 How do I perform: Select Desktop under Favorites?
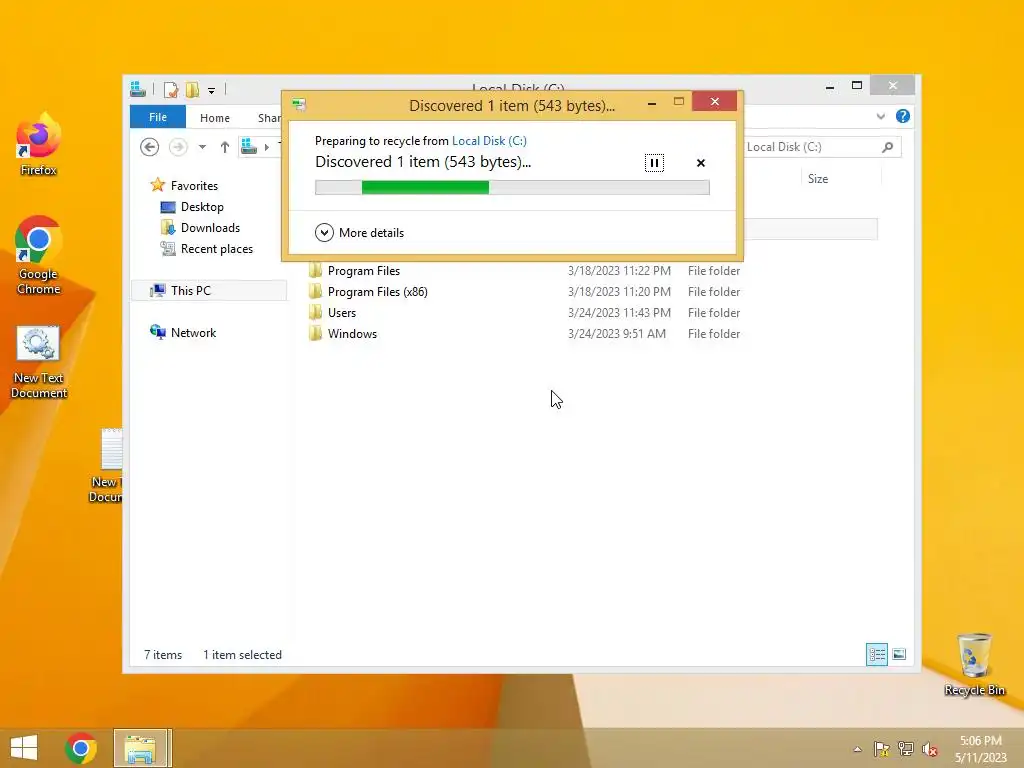pos(202,206)
